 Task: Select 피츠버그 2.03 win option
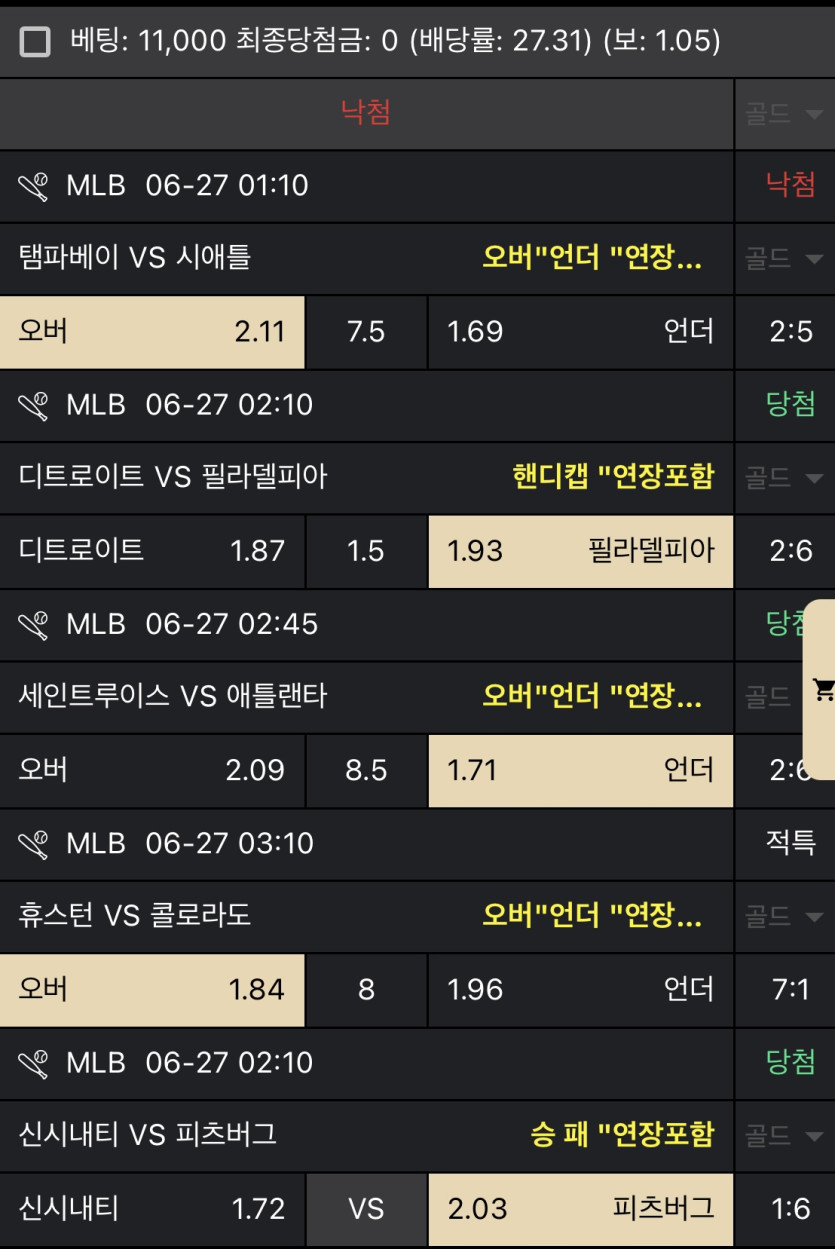tap(580, 1209)
